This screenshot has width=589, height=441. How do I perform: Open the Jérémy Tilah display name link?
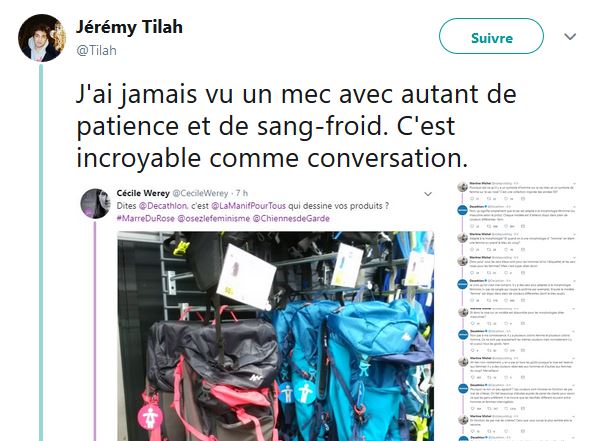pyautogui.click(x=129, y=27)
